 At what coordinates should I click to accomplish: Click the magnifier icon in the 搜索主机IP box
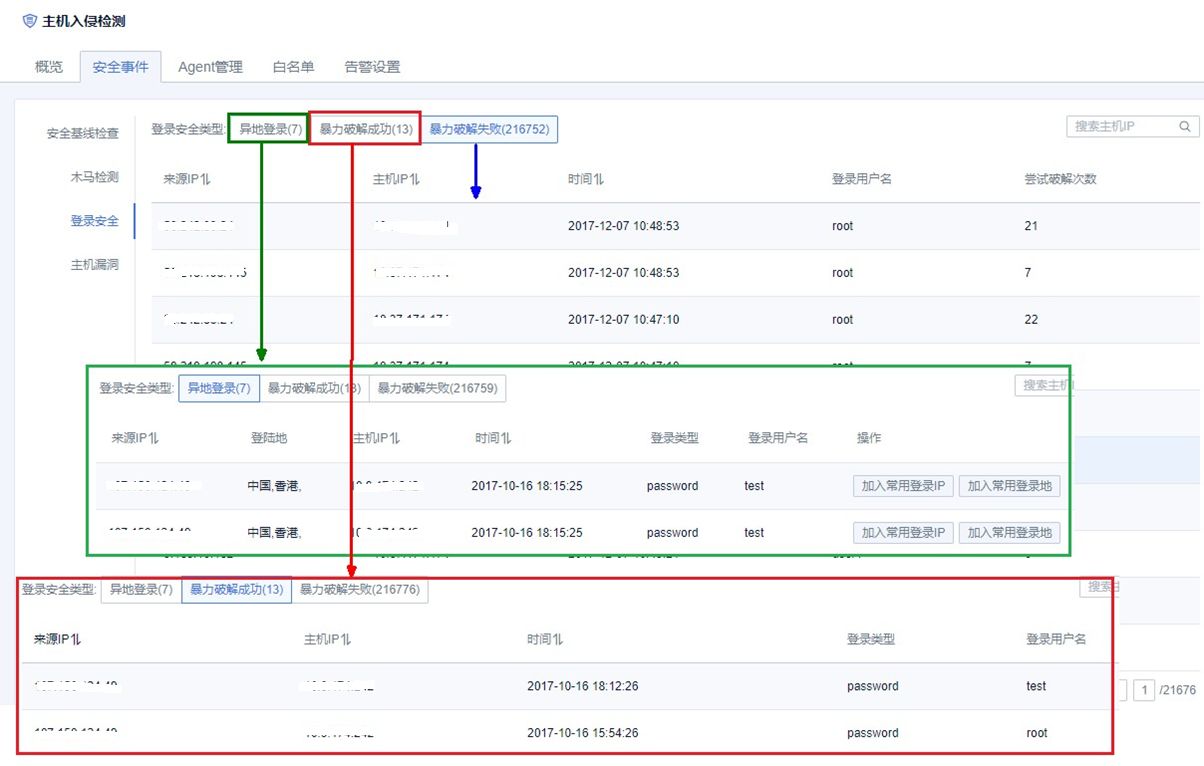coord(1184,126)
